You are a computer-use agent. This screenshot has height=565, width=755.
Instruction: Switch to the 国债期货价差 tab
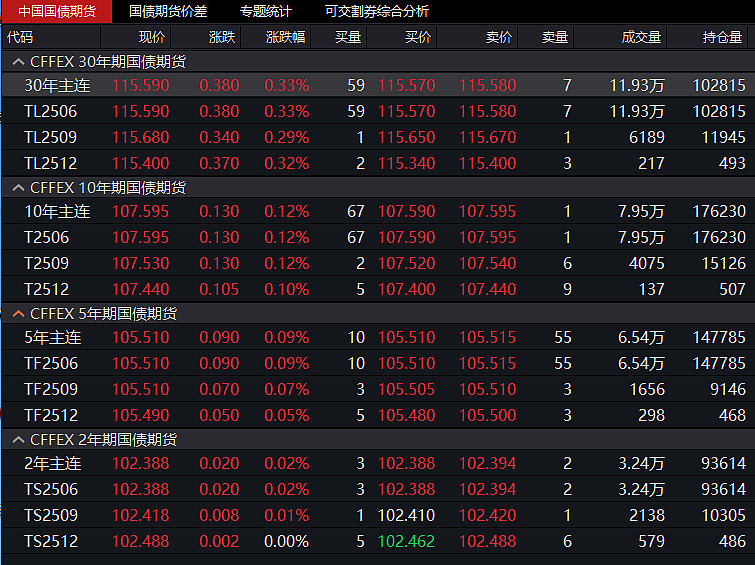pos(168,11)
